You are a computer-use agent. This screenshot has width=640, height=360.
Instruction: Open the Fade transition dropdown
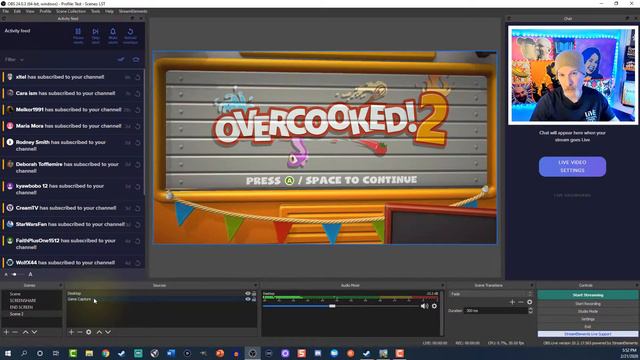(491, 294)
